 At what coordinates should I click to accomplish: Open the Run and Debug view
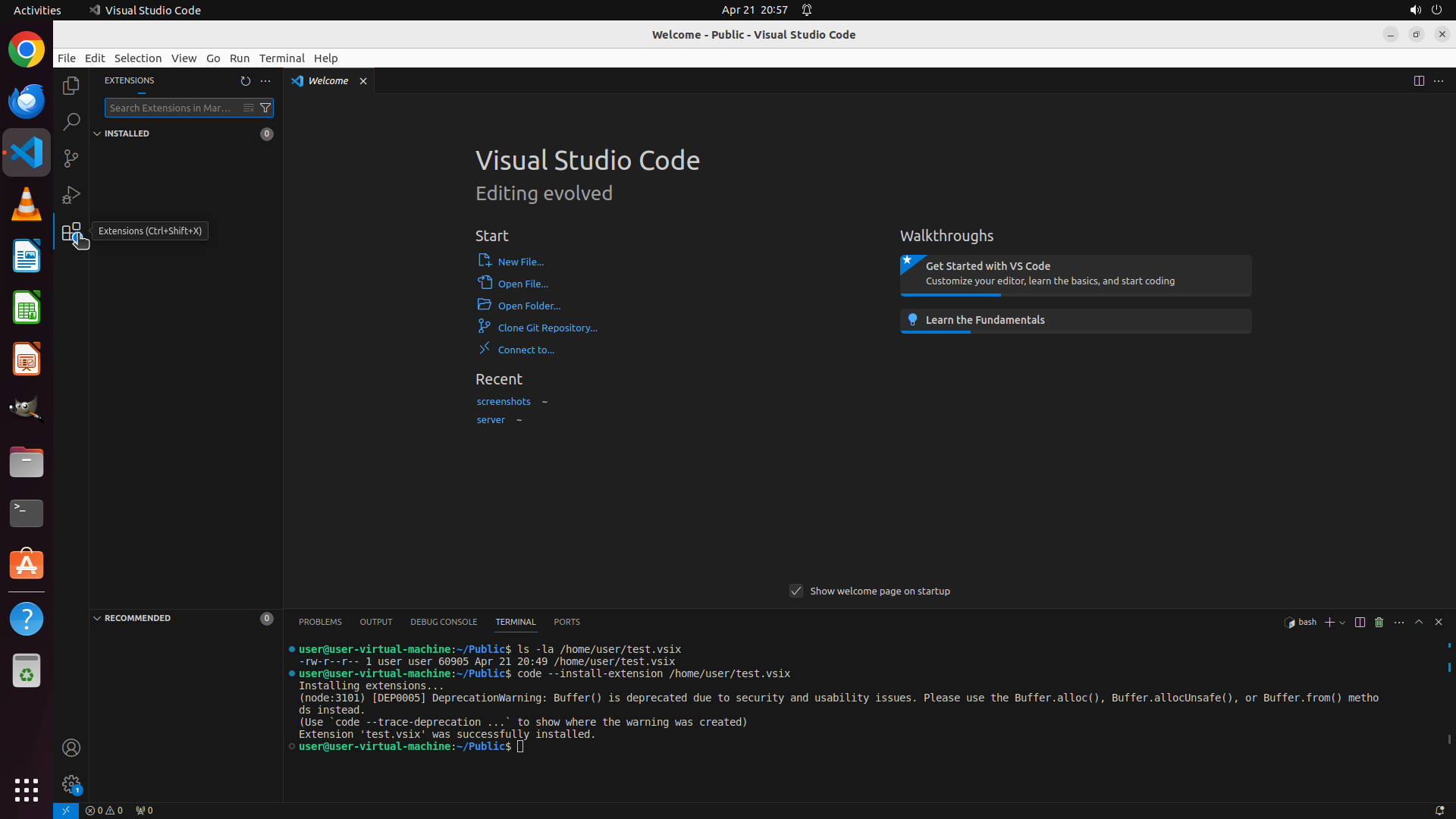71,195
